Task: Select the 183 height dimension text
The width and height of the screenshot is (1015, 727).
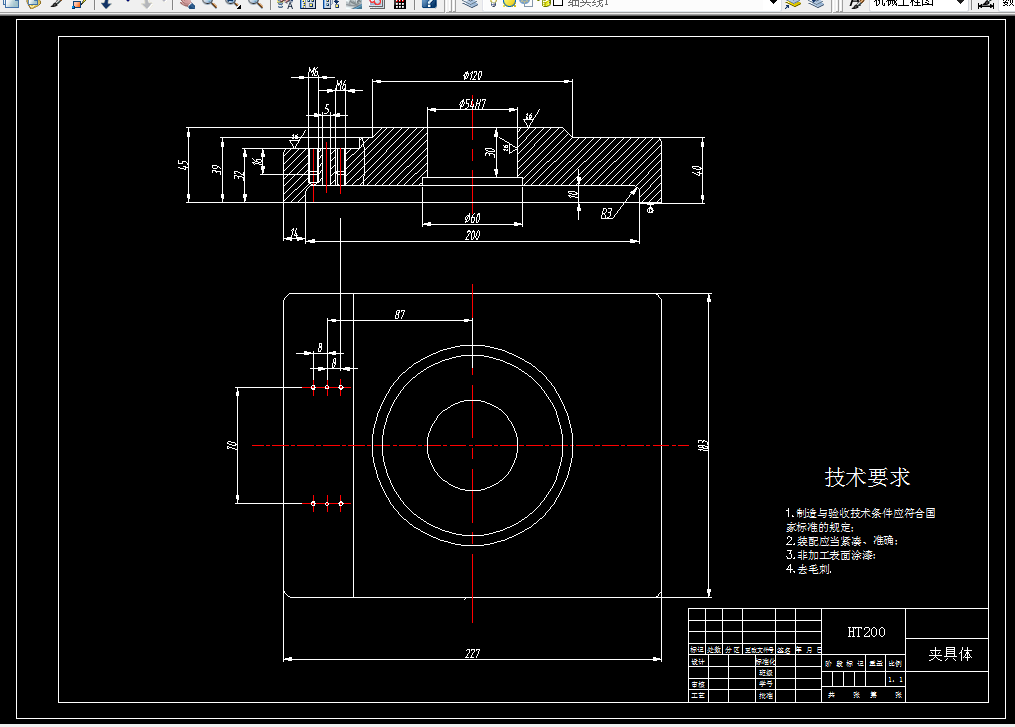Action: 703,445
